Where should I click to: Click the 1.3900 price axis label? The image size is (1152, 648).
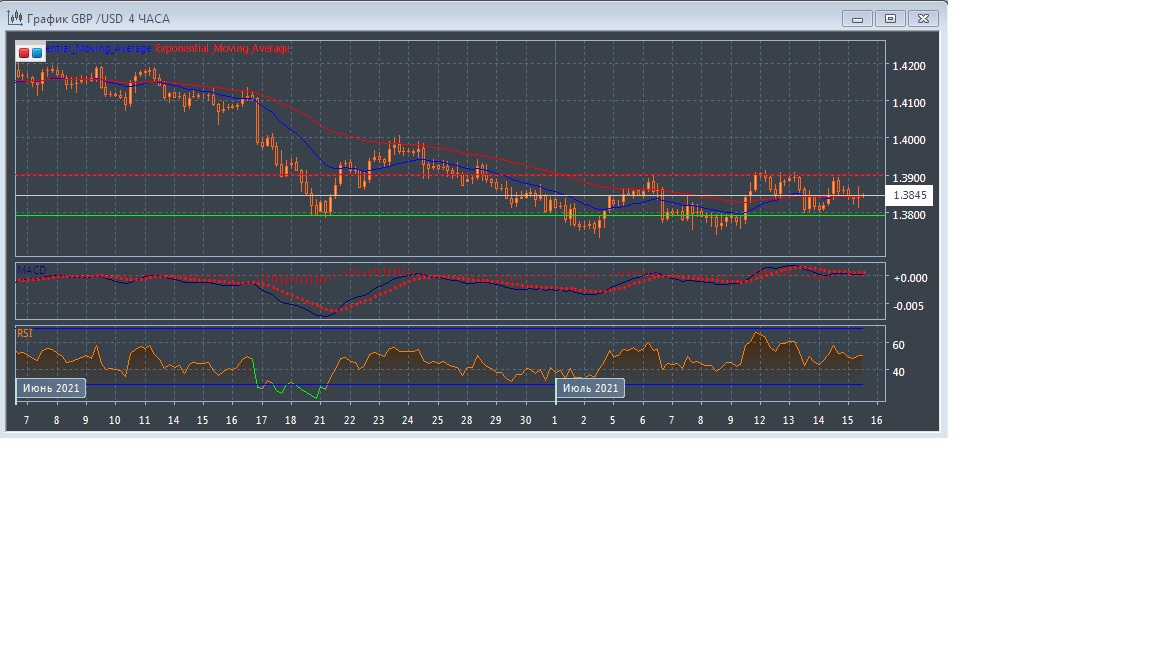[x=908, y=177]
